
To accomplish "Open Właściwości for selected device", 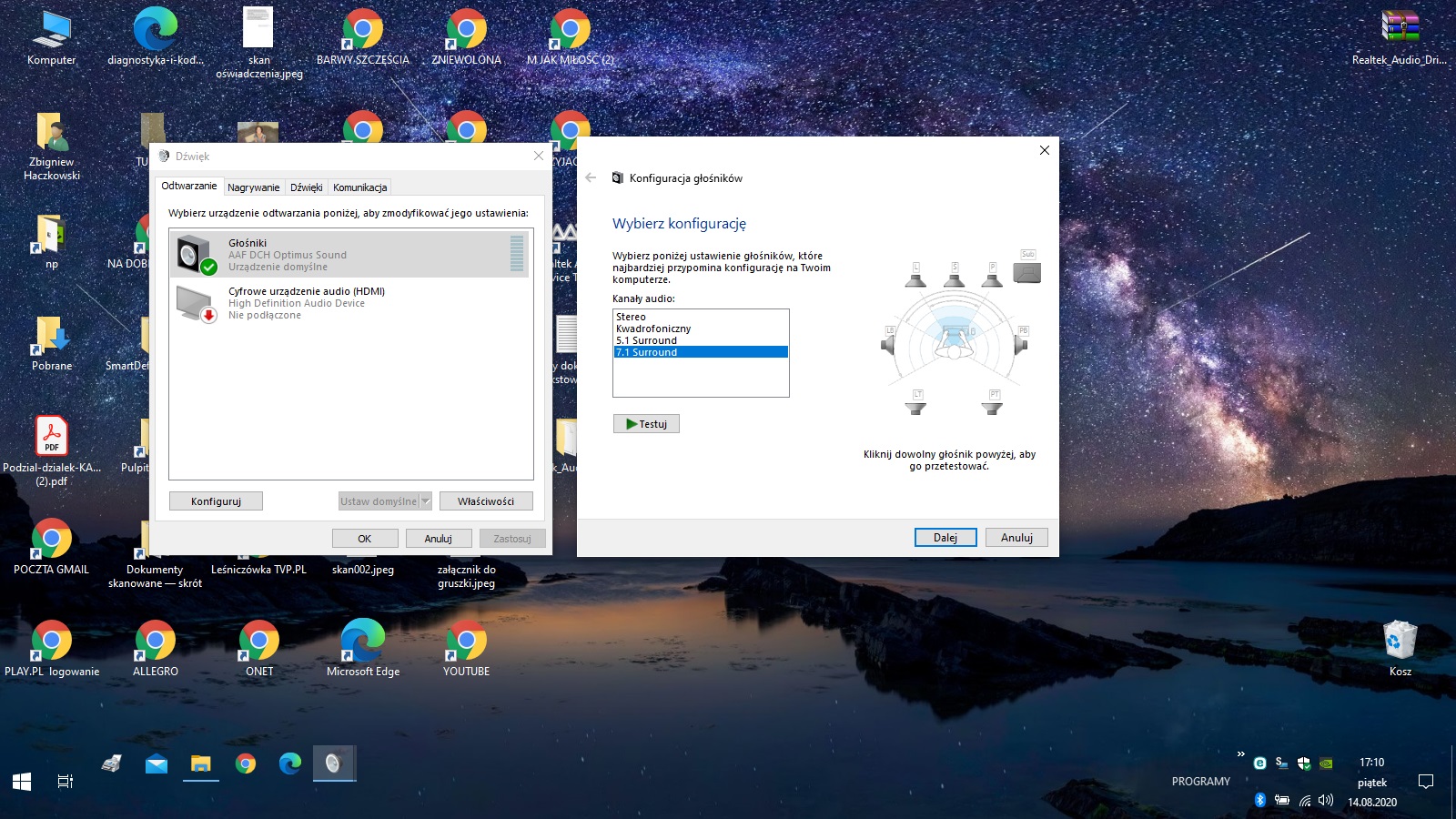I will pyautogui.click(x=486, y=501).
